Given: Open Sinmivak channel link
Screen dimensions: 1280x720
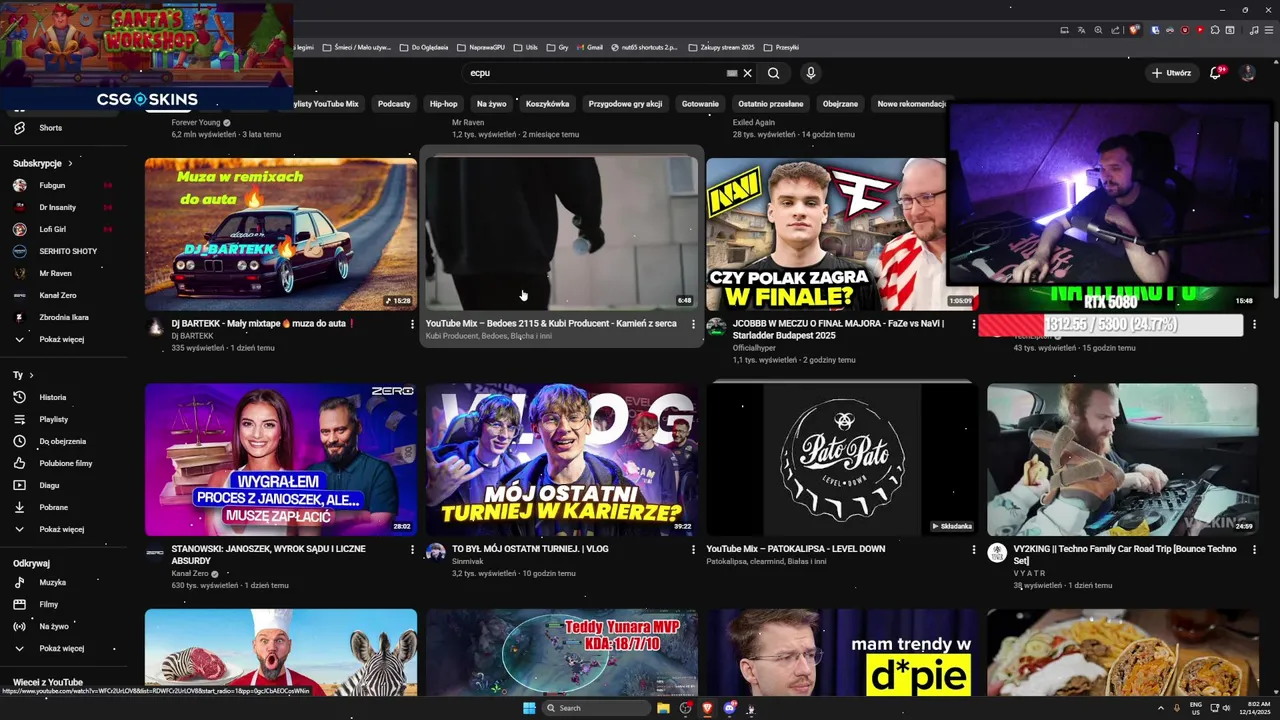Looking at the screenshot, I should 467,561.
